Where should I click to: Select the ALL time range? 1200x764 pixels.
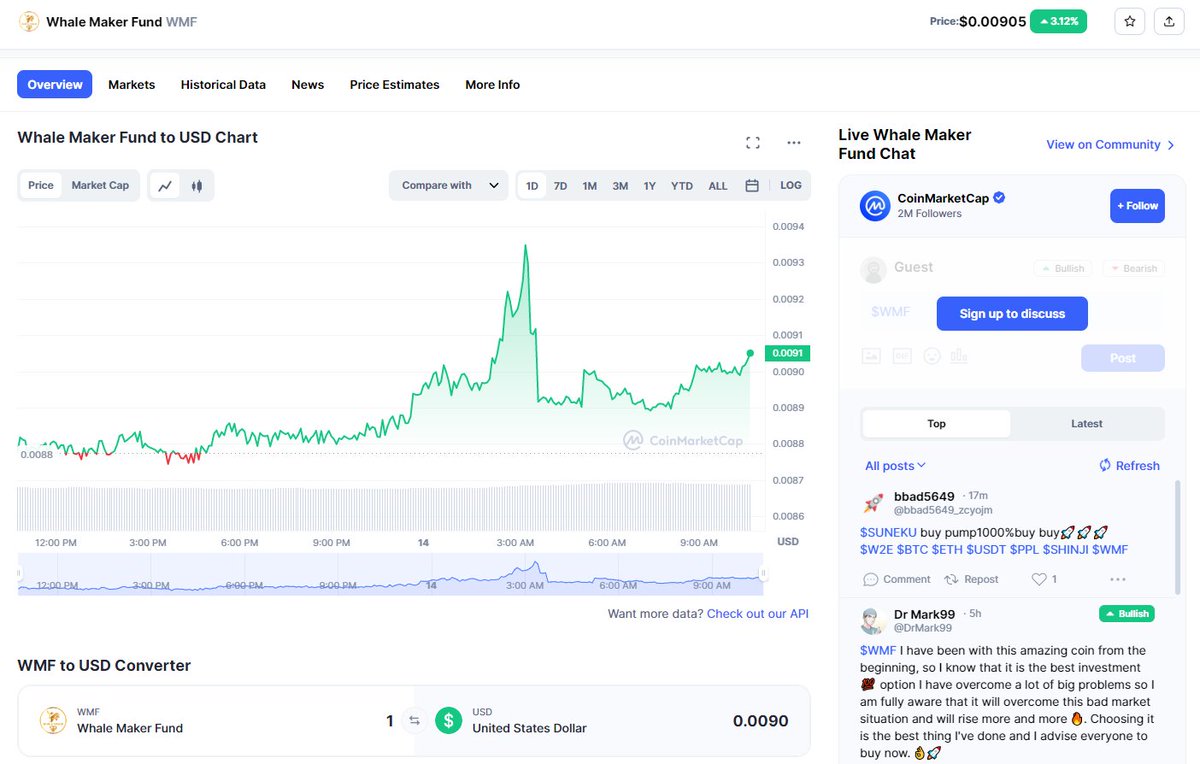[x=718, y=186]
